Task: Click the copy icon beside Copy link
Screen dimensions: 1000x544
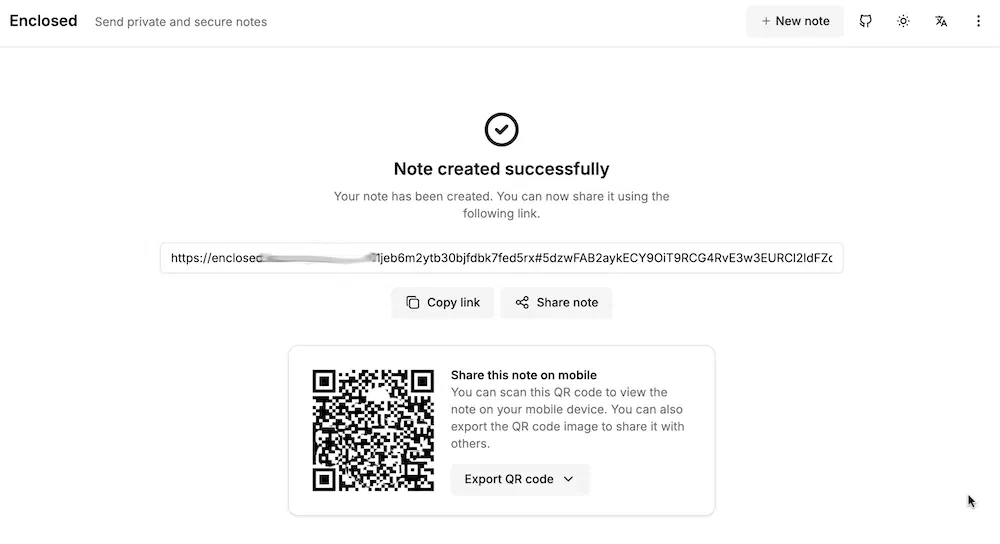Action: [x=413, y=302]
